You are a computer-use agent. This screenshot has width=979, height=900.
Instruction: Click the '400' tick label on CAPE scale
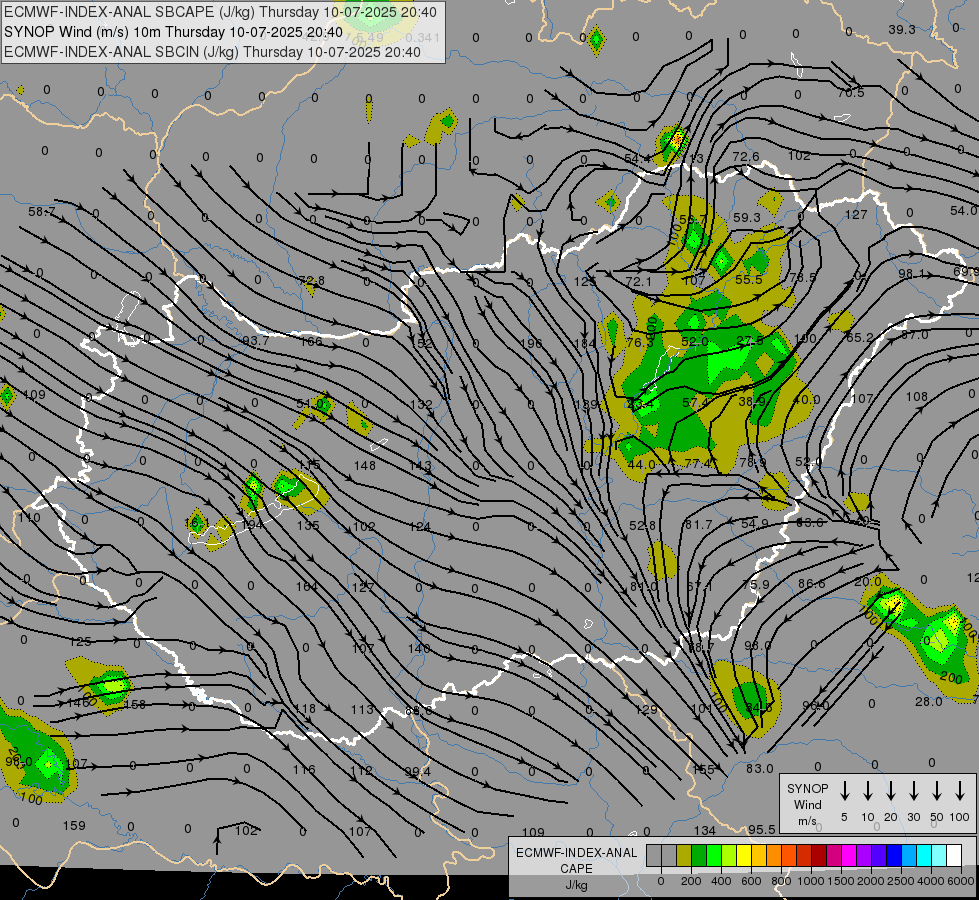(721, 881)
